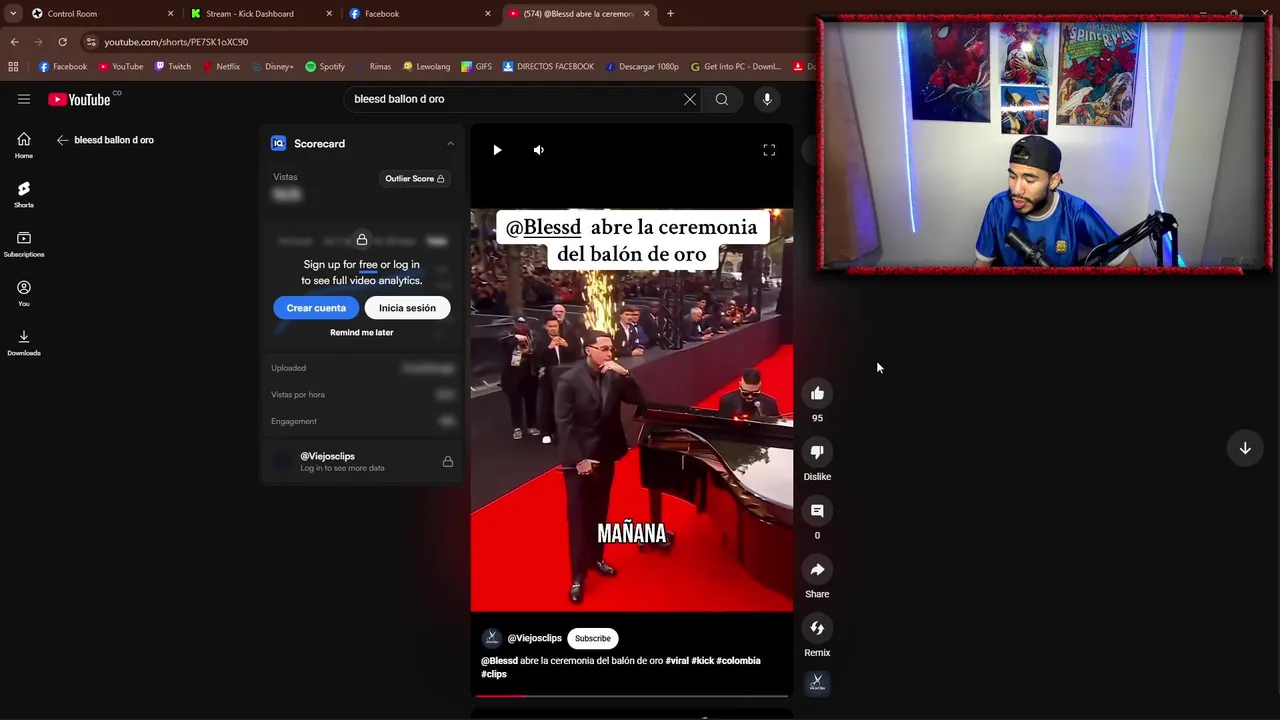Open the locked Outlier Score button

415,179
